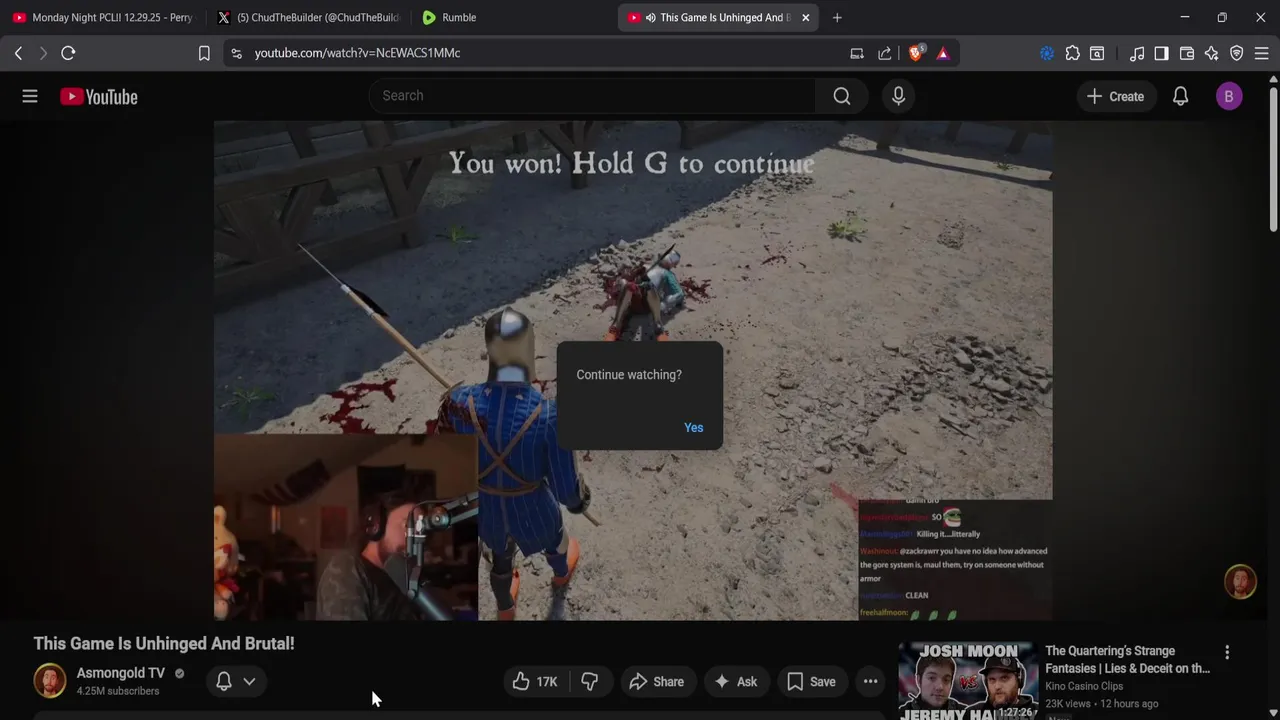Open options for the Quartering's recommended video
Screen dimensions: 1280x720
tap(1227, 652)
